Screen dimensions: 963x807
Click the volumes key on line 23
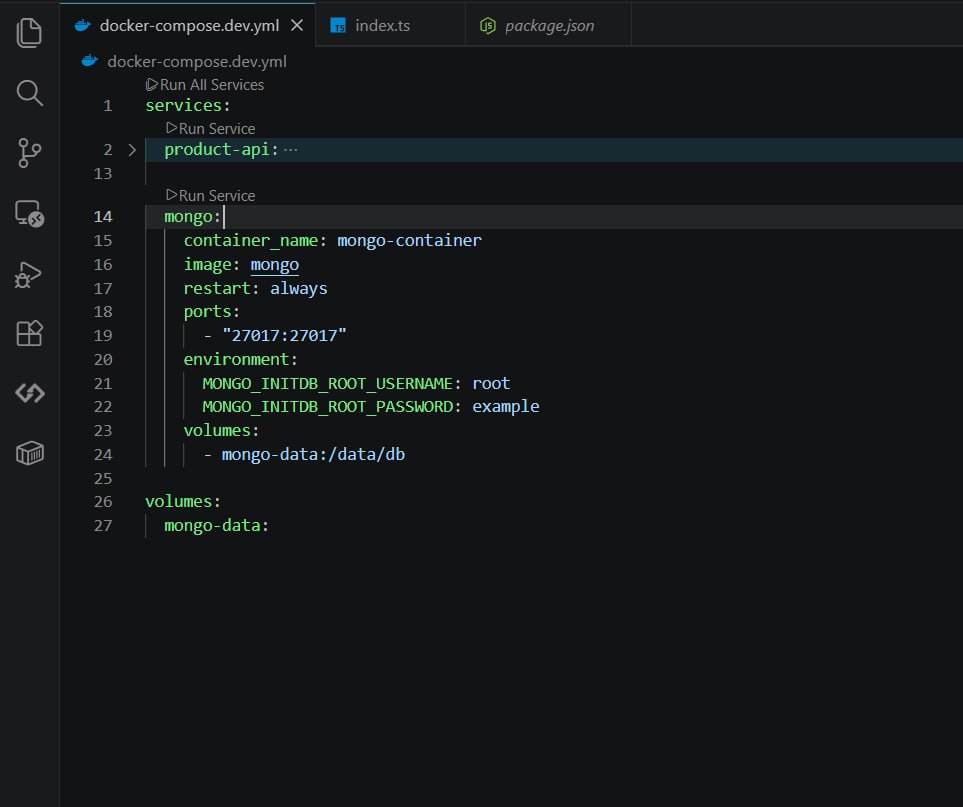click(217, 431)
